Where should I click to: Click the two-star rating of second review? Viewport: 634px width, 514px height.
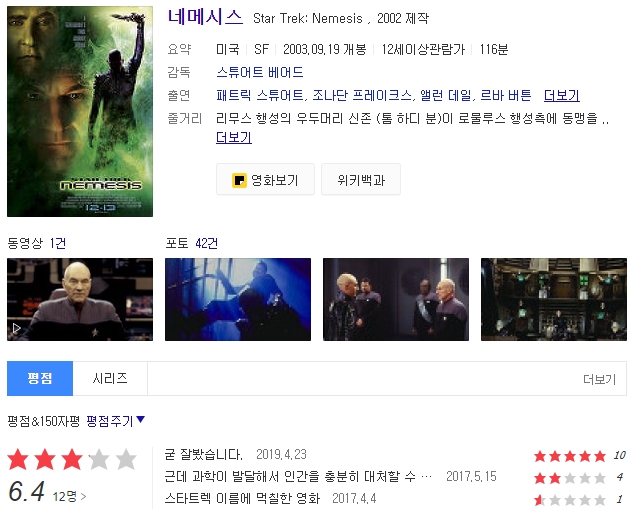click(x=570, y=478)
